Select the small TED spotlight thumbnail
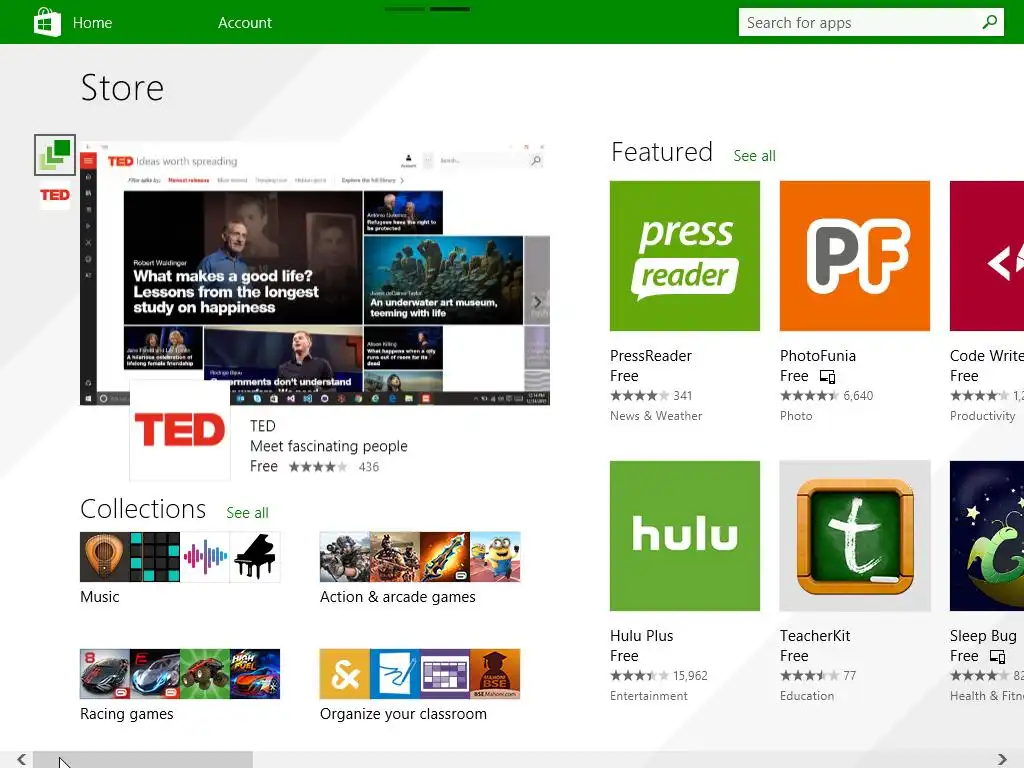1024x768 pixels. pos(55,195)
